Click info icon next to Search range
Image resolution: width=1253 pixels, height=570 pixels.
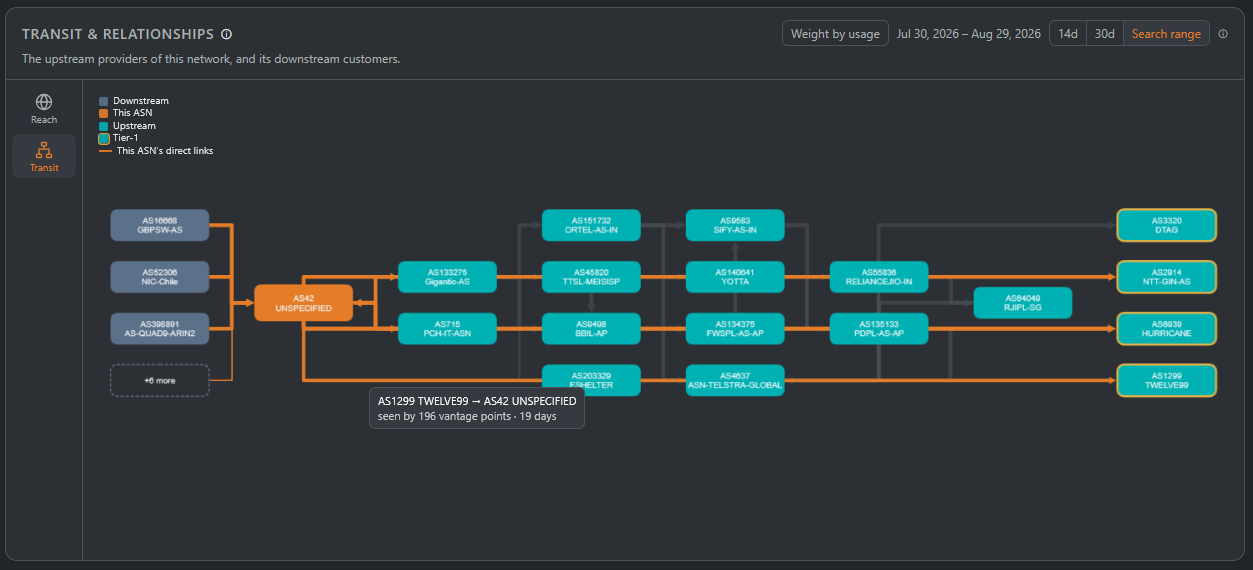[1223, 34]
